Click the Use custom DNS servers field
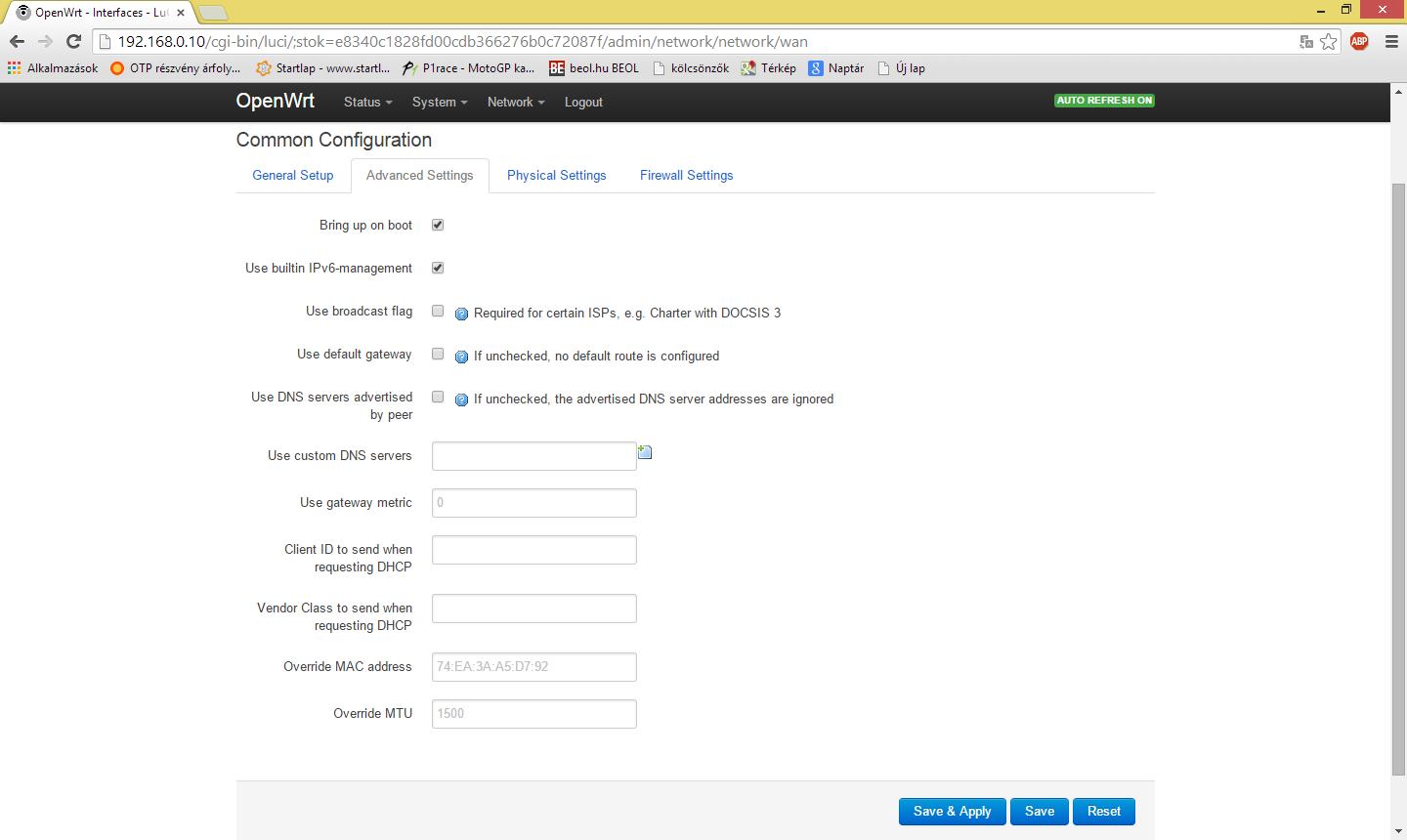Viewport: 1407px width, 840px height. tap(534, 456)
